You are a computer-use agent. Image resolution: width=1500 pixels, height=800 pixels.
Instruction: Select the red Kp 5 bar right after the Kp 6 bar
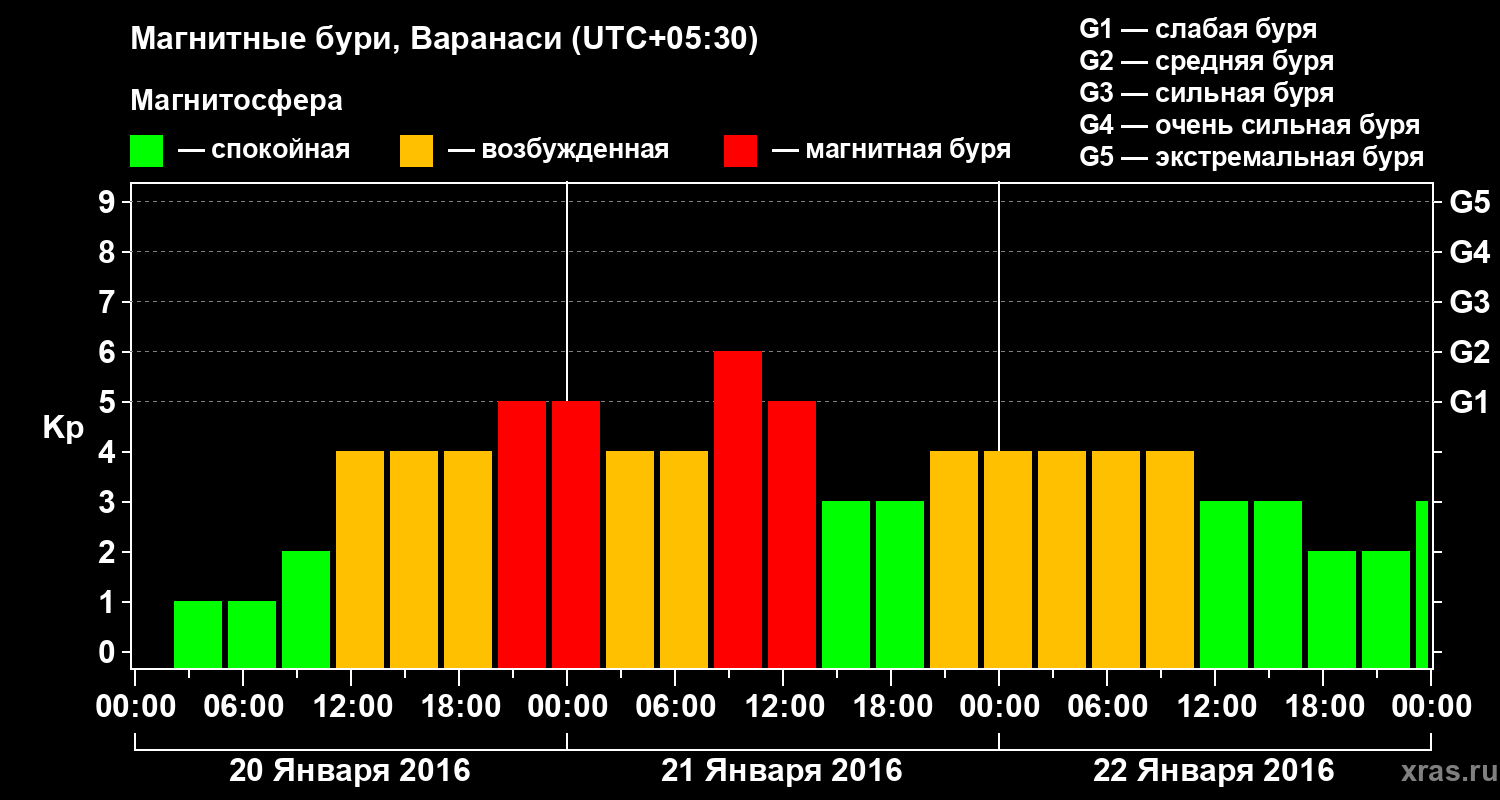[x=792, y=534]
